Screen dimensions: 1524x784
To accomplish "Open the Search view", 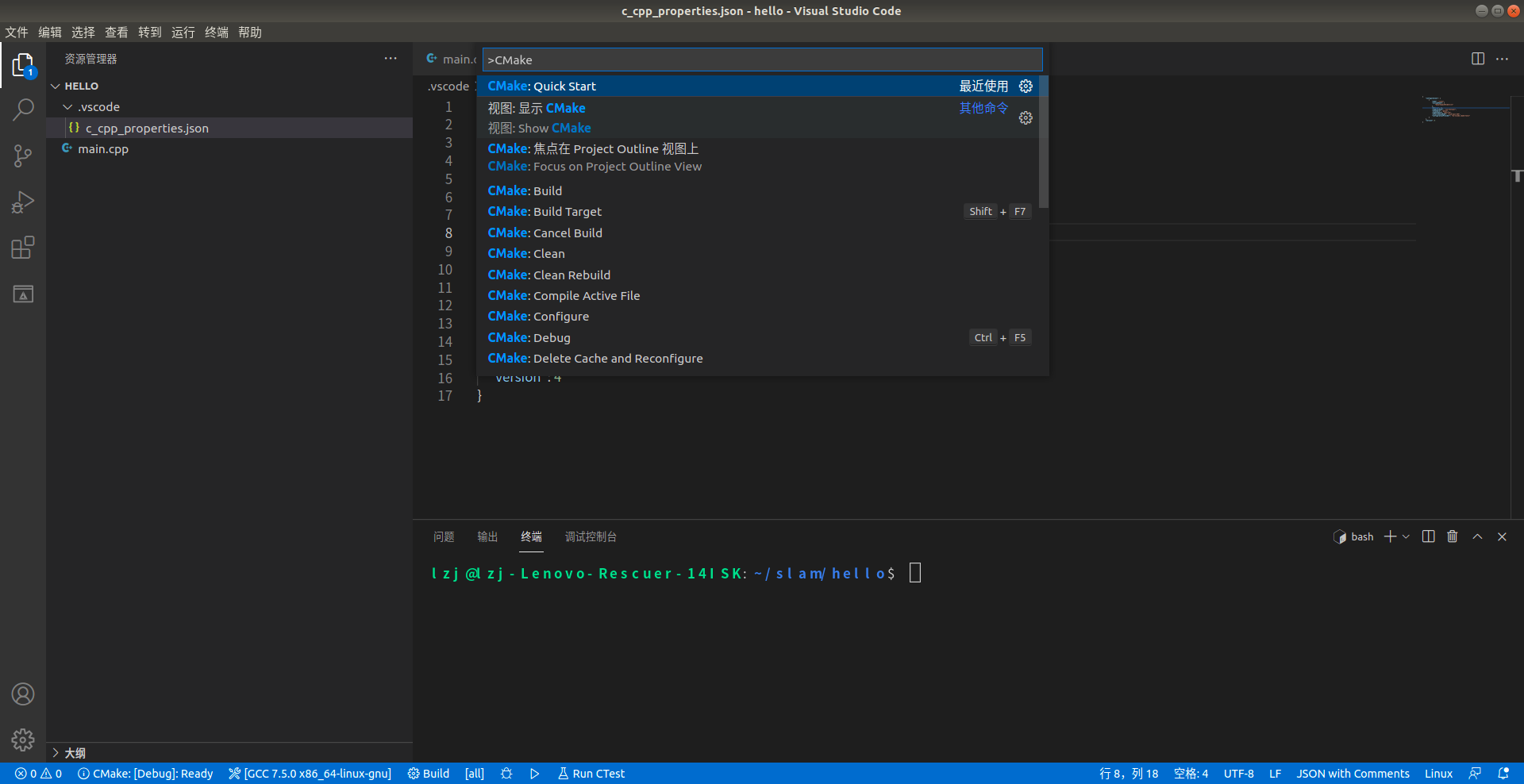I will (x=23, y=110).
